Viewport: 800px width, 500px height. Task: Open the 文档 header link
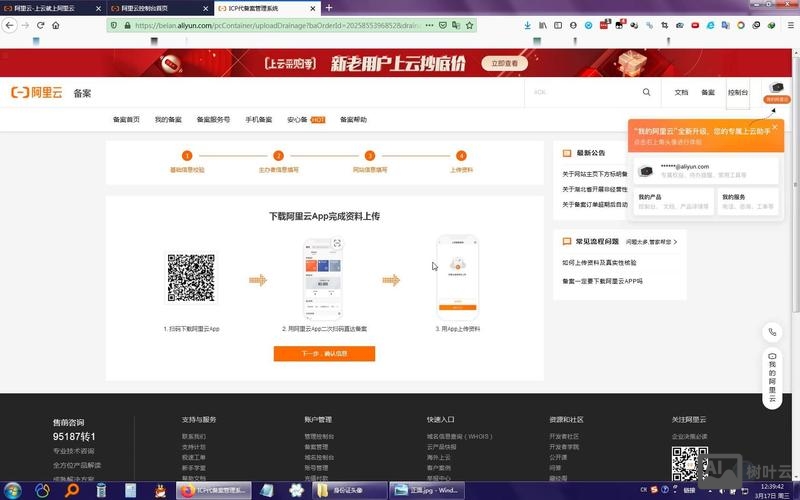pyautogui.click(x=681, y=92)
